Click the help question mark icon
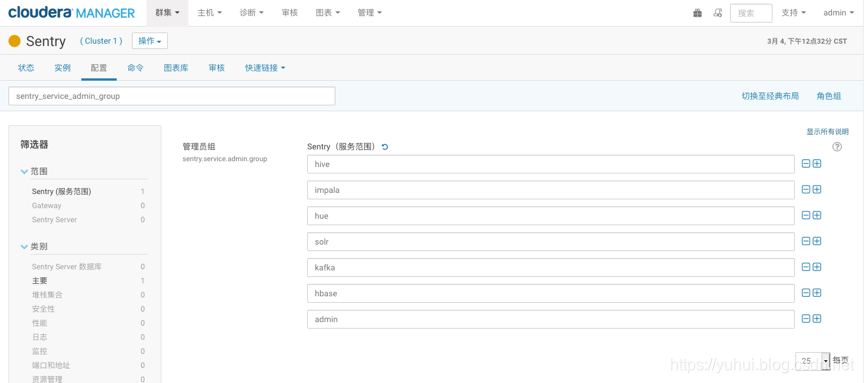The width and height of the screenshot is (864, 383). [837, 147]
